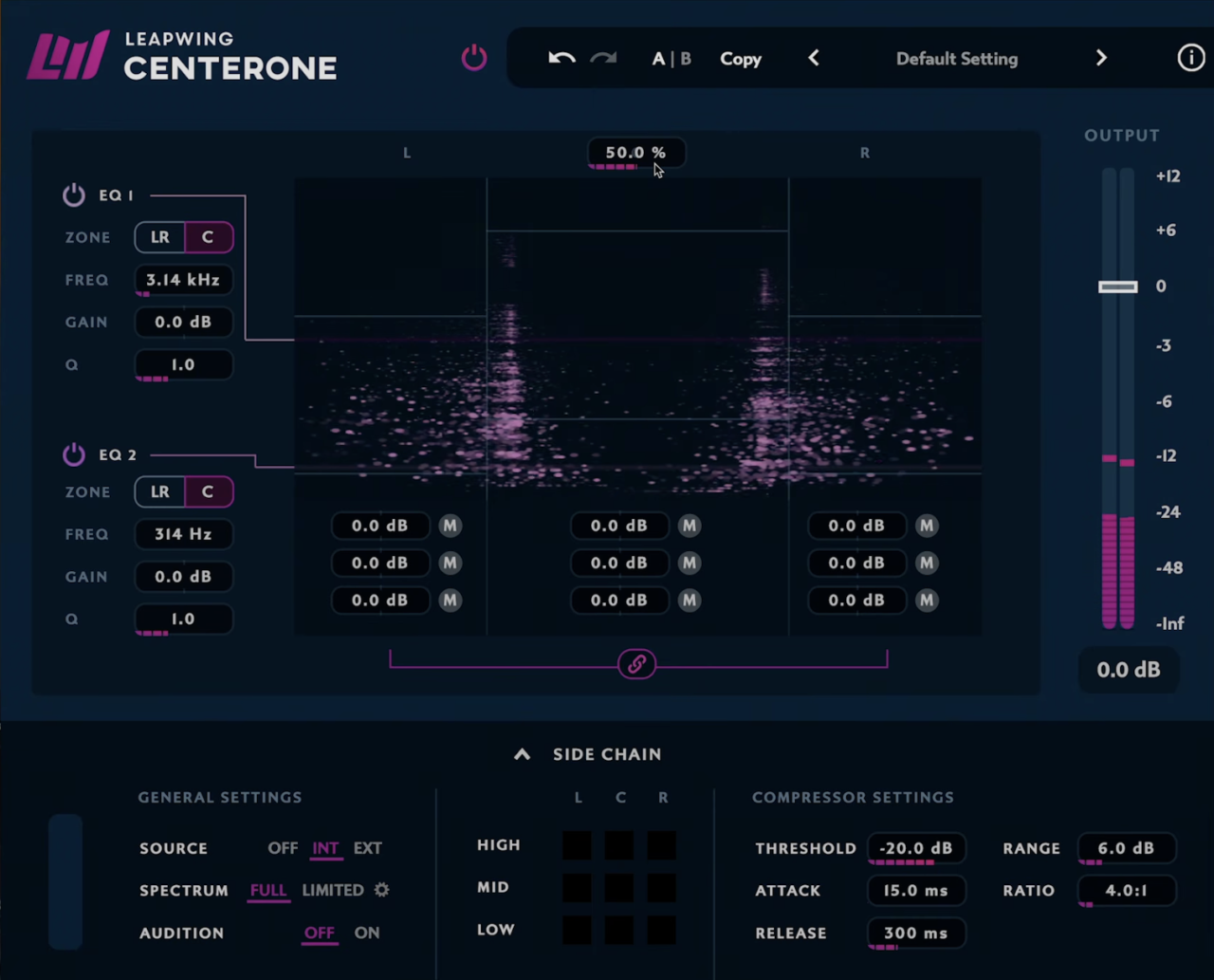Click the 50.0 % center width control
This screenshot has width=1214, height=980.
[635, 153]
